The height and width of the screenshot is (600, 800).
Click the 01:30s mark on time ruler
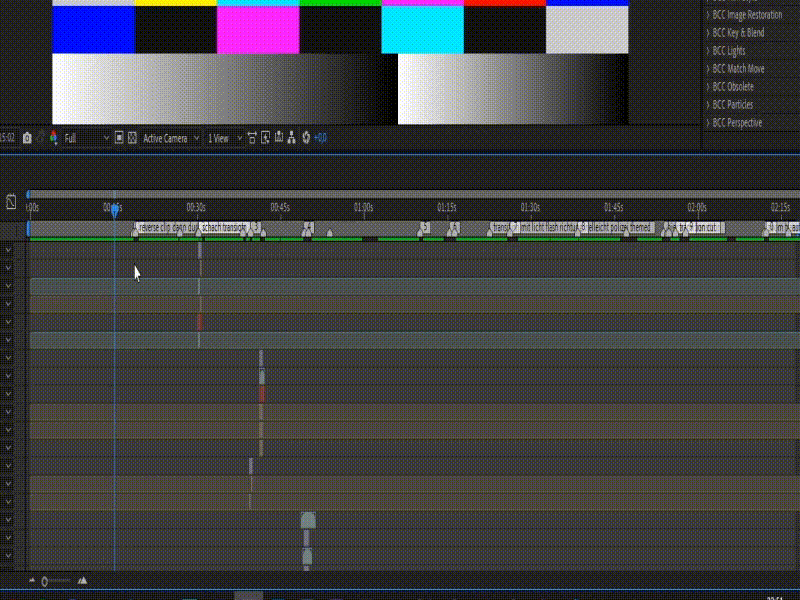[x=530, y=208]
